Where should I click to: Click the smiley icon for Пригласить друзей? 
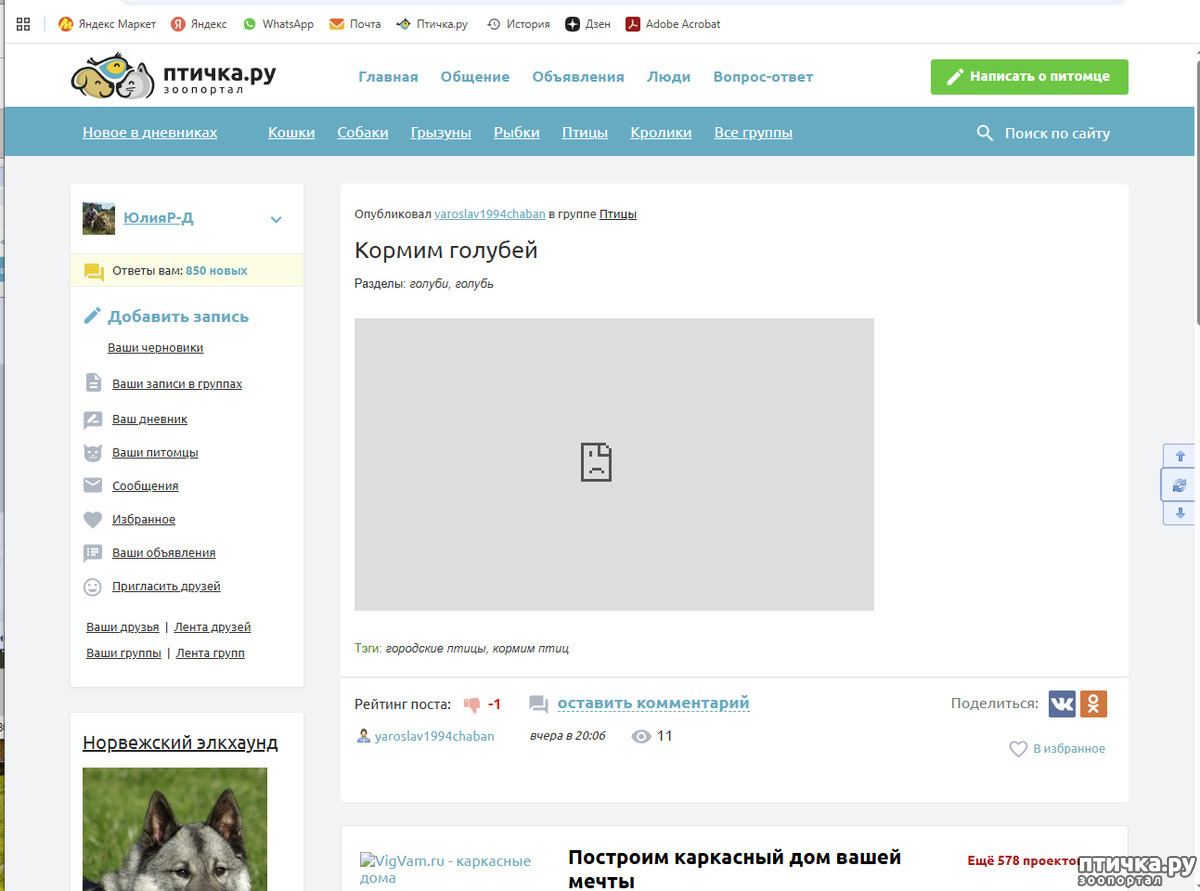[93, 587]
